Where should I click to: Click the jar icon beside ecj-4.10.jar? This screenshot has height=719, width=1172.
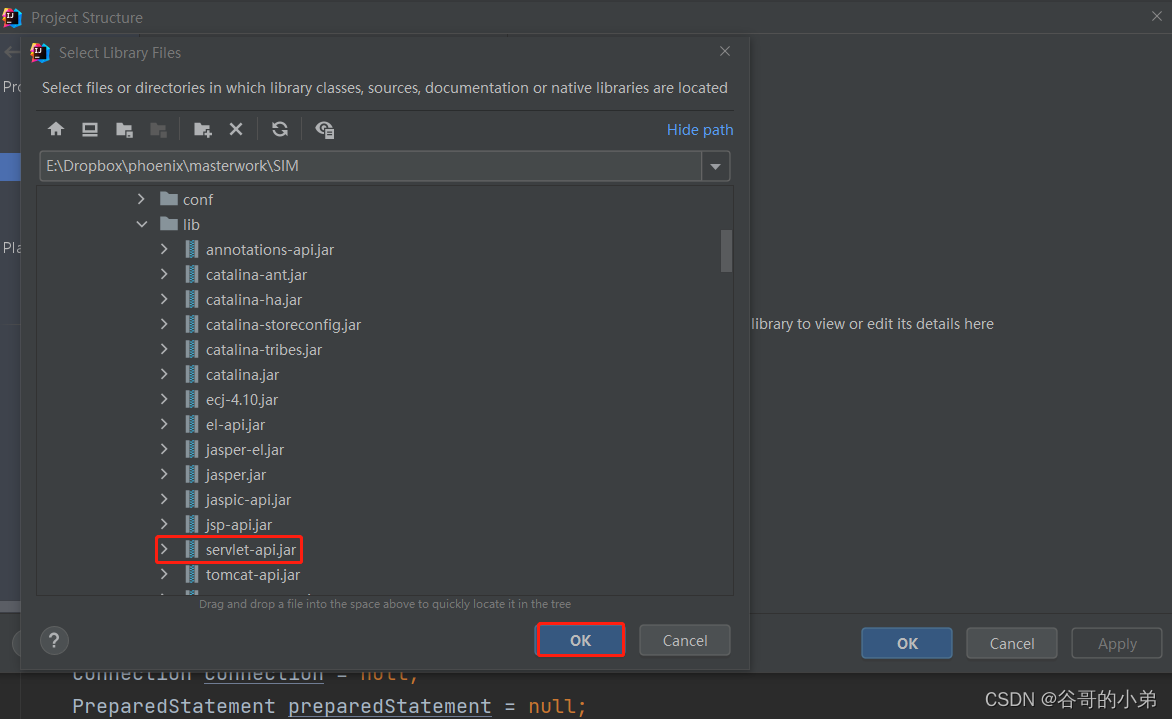pyautogui.click(x=192, y=400)
